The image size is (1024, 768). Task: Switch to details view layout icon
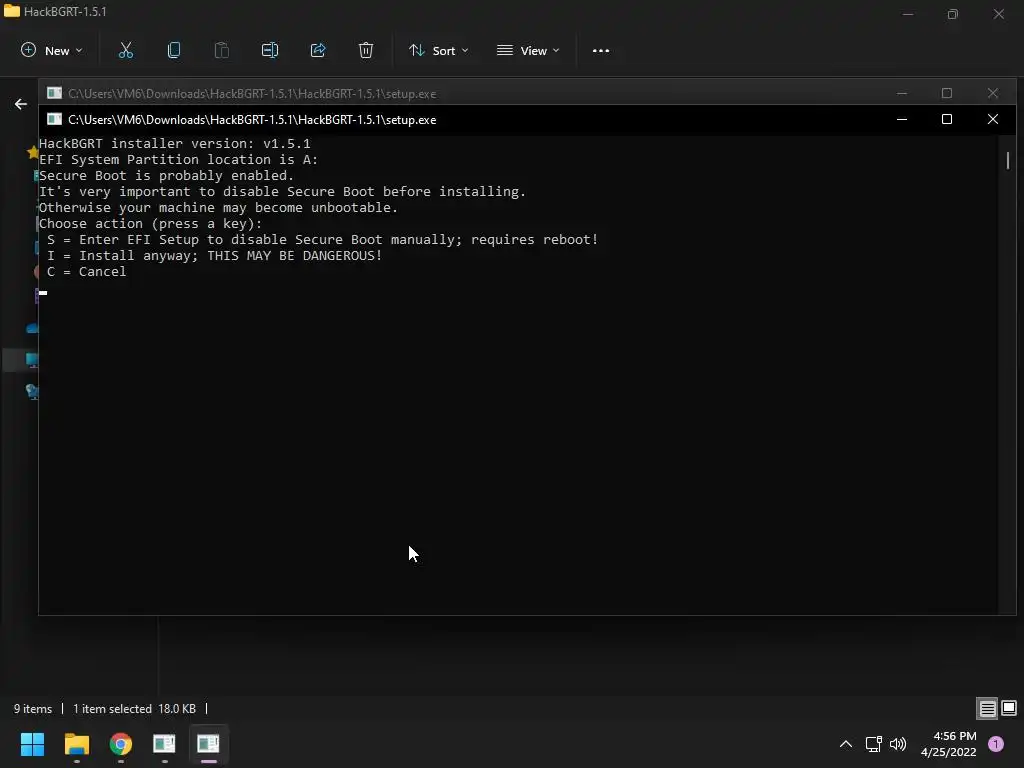point(987,709)
